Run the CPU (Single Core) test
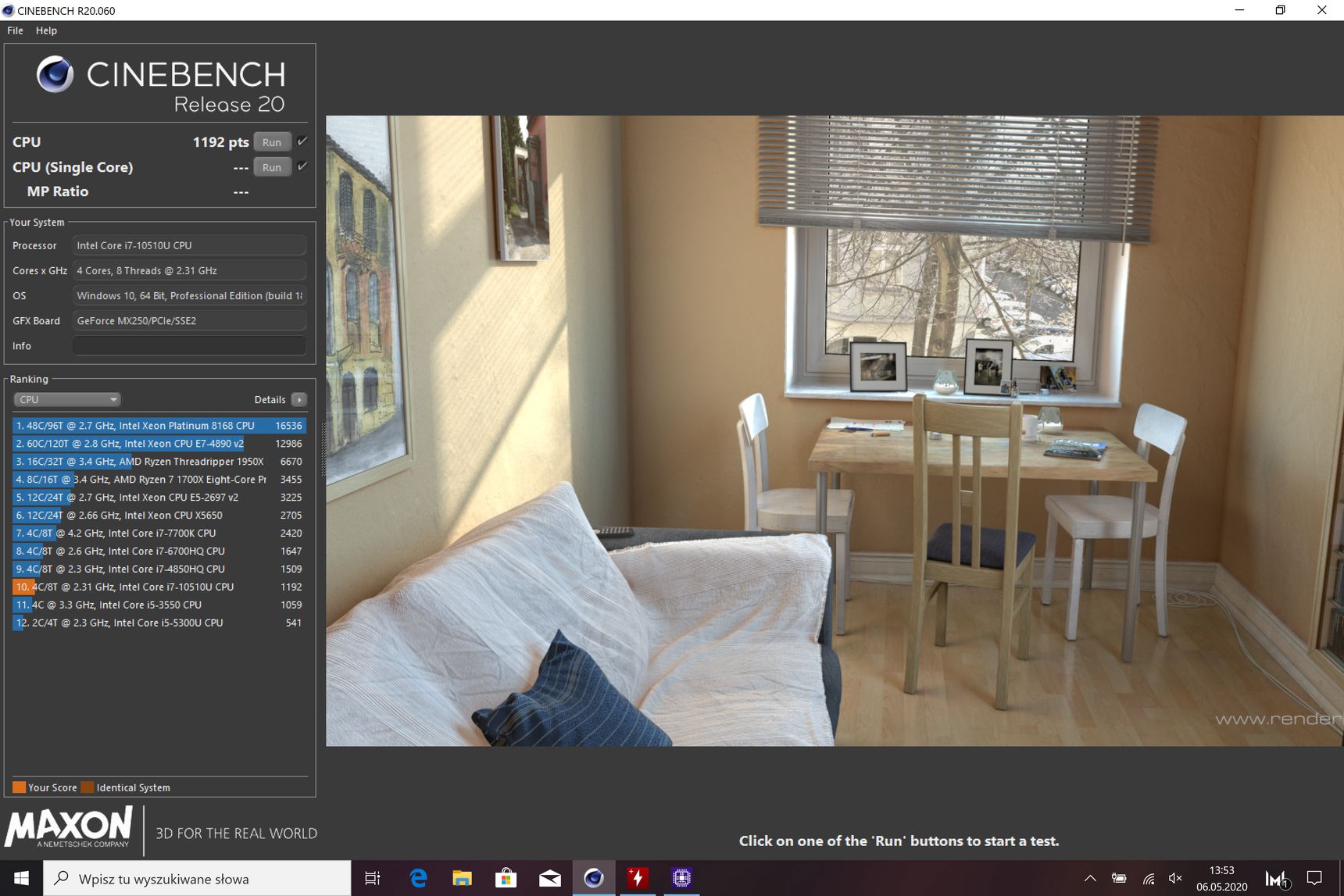 (x=272, y=167)
